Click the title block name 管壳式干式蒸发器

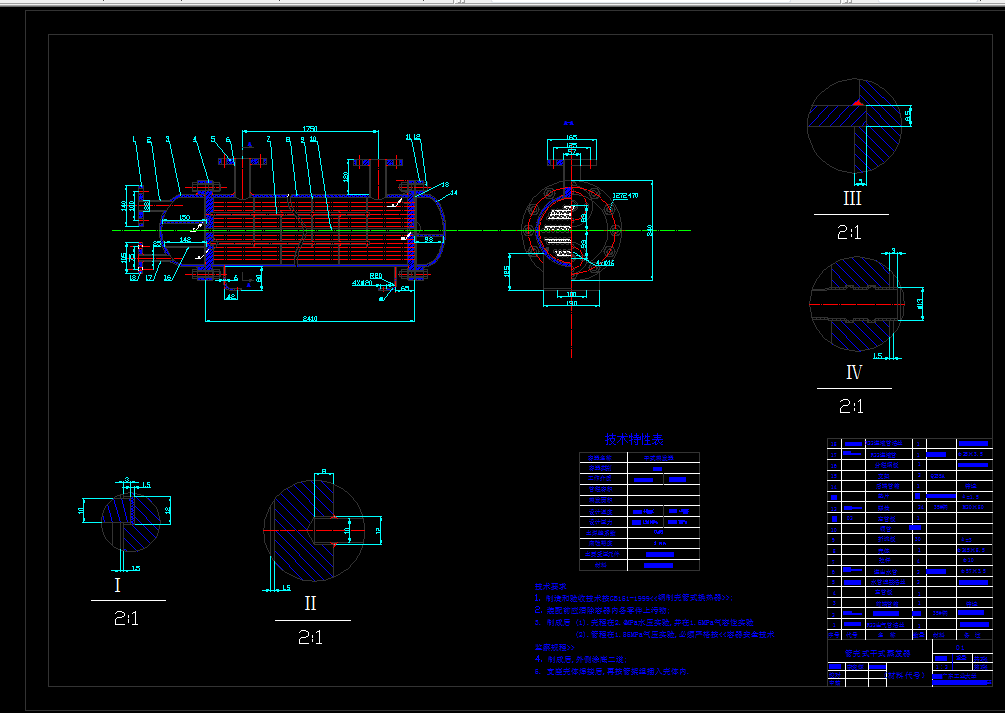click(x=877, y=654)
